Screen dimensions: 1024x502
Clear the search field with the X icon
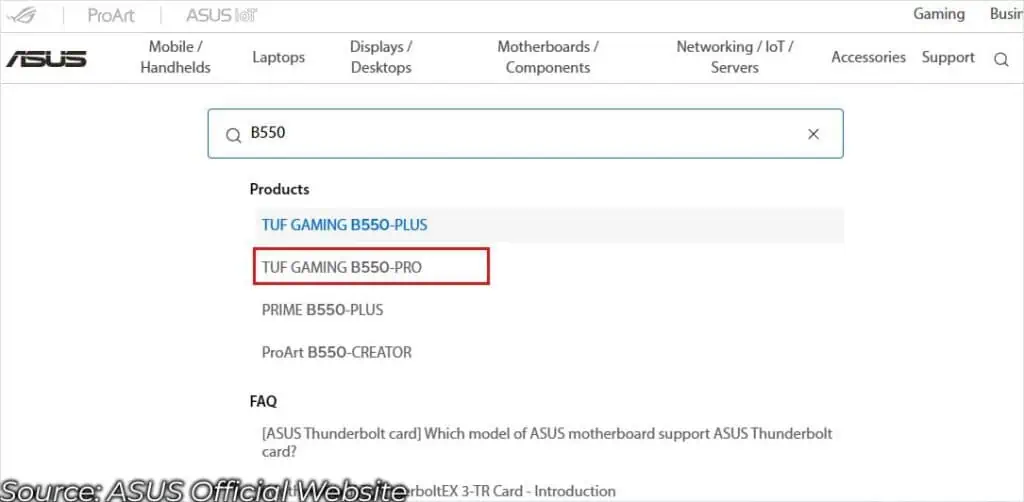pyautogui.click(x=813, y=134)
